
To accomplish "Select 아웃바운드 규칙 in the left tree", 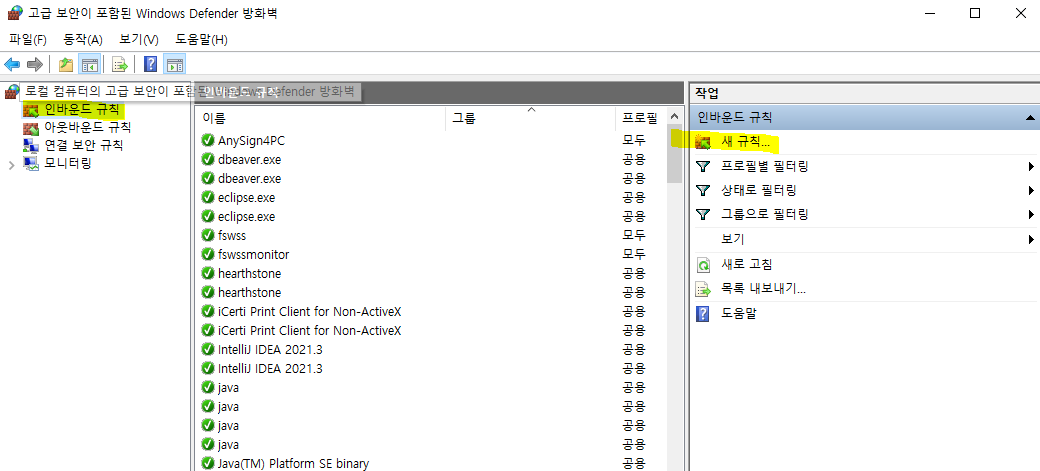I will [x=88, y=127].
